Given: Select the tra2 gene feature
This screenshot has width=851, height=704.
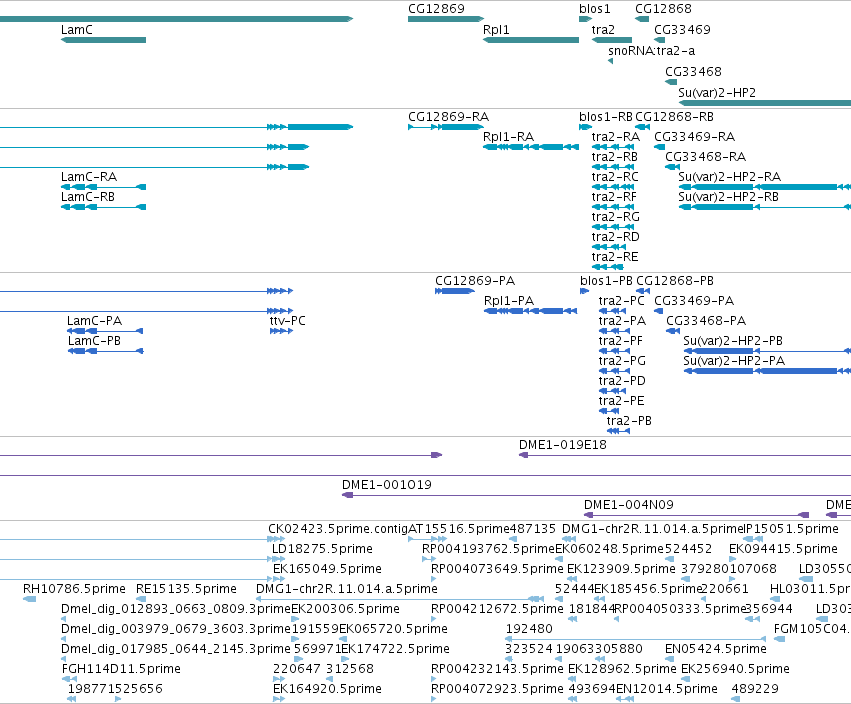Looking at the screenshot, I should tap(612, 40).
